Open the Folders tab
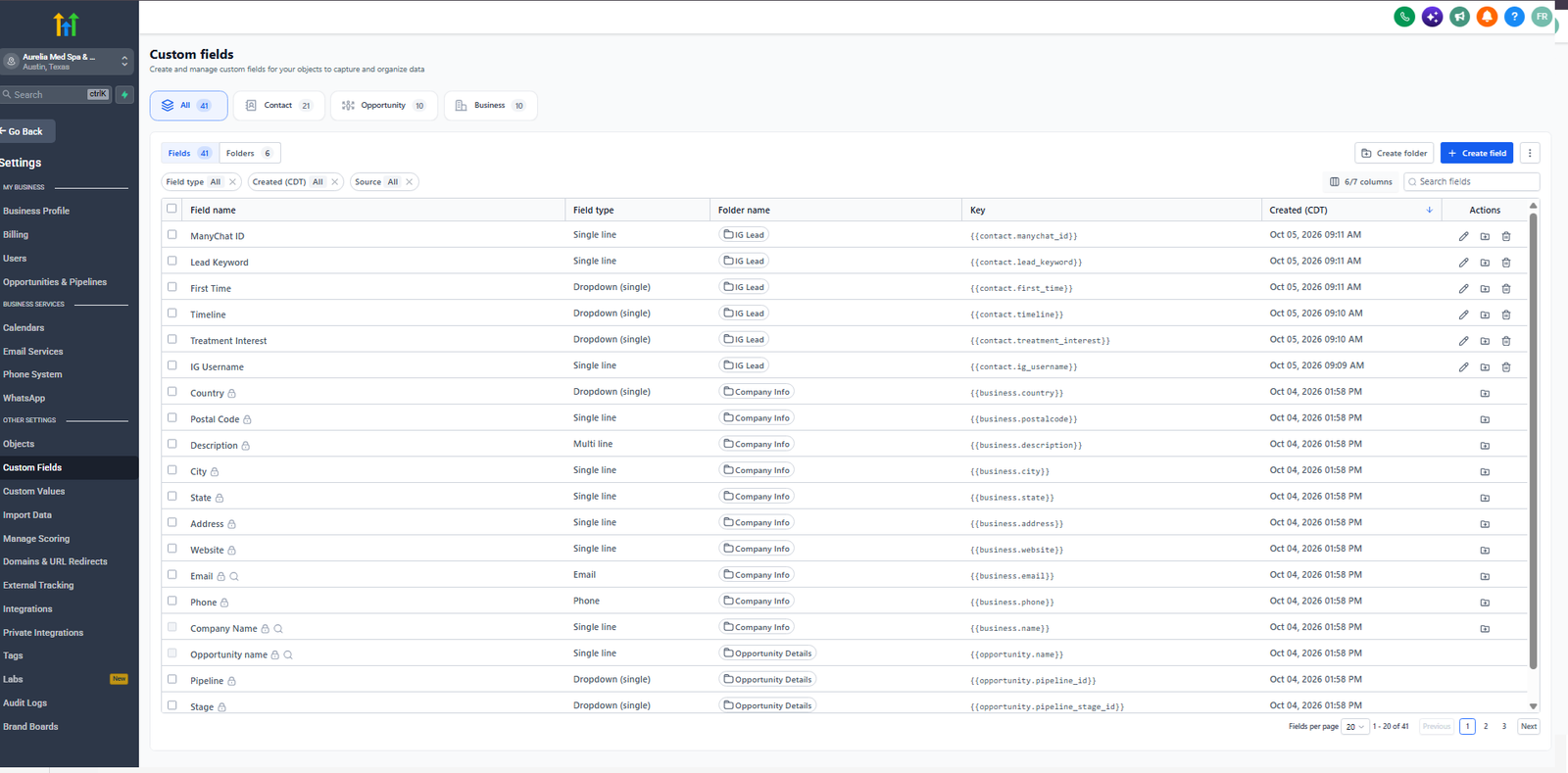This screenshot has height=773, width=1568. [x=249, y=153]
